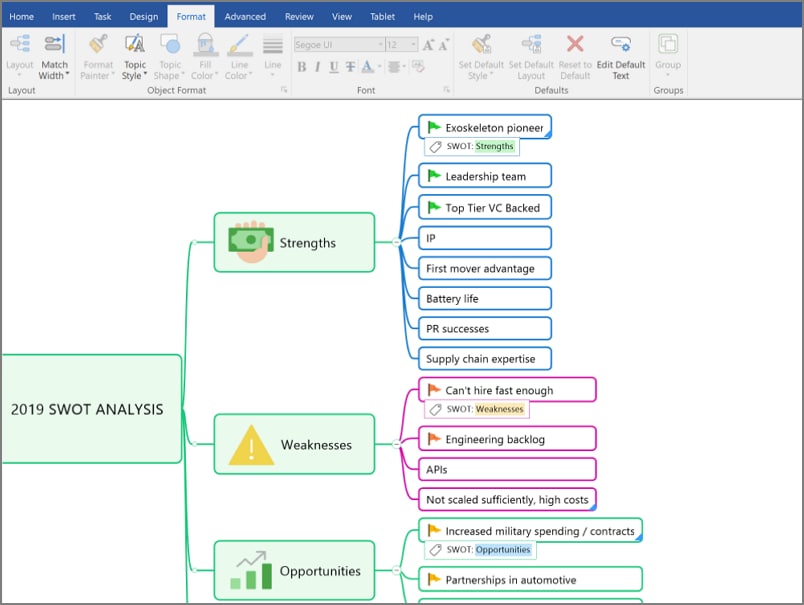Select the Format Painter tool
The height and width of the screenshot is (605, 804).
pyautogui.click(x=97, y=50)
